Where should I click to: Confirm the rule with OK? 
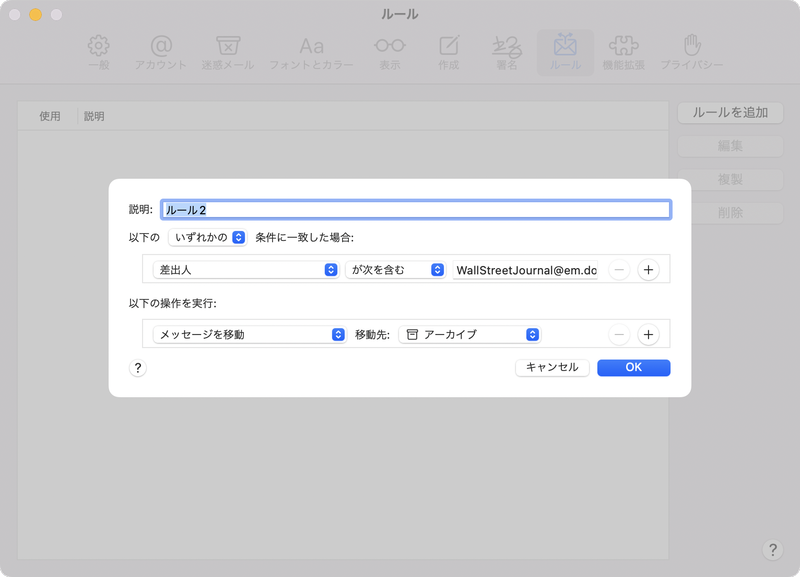point(633,368)
